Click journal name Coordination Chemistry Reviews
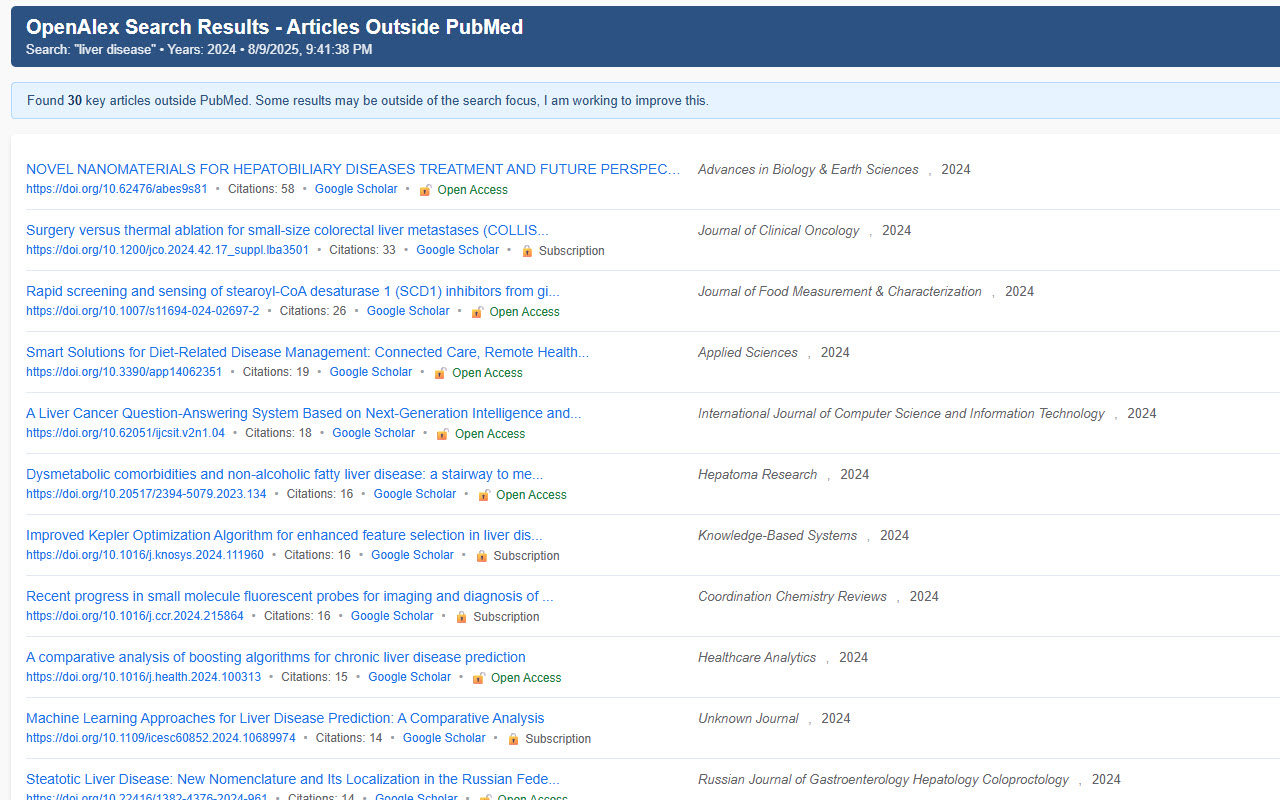Viewport: 1280px width, 800px height. (x=793, y=596)
